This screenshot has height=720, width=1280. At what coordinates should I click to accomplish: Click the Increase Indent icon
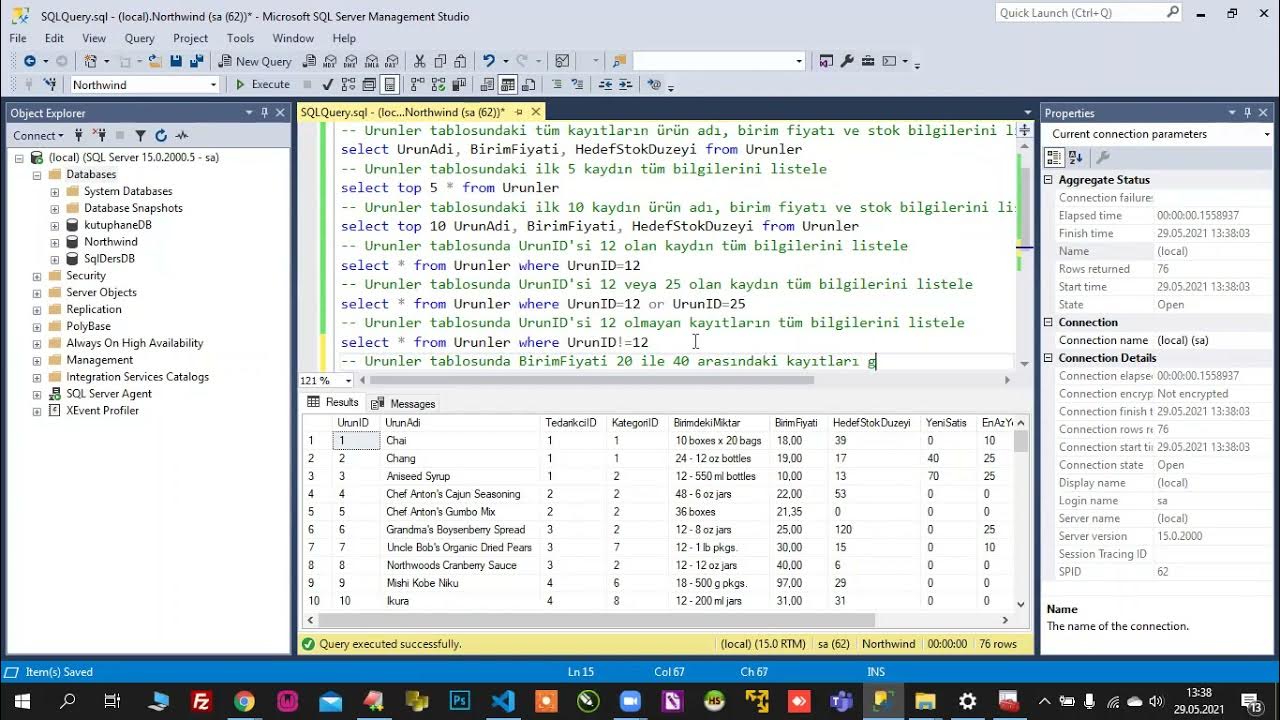pyautogui.click(x=626, y=85)
